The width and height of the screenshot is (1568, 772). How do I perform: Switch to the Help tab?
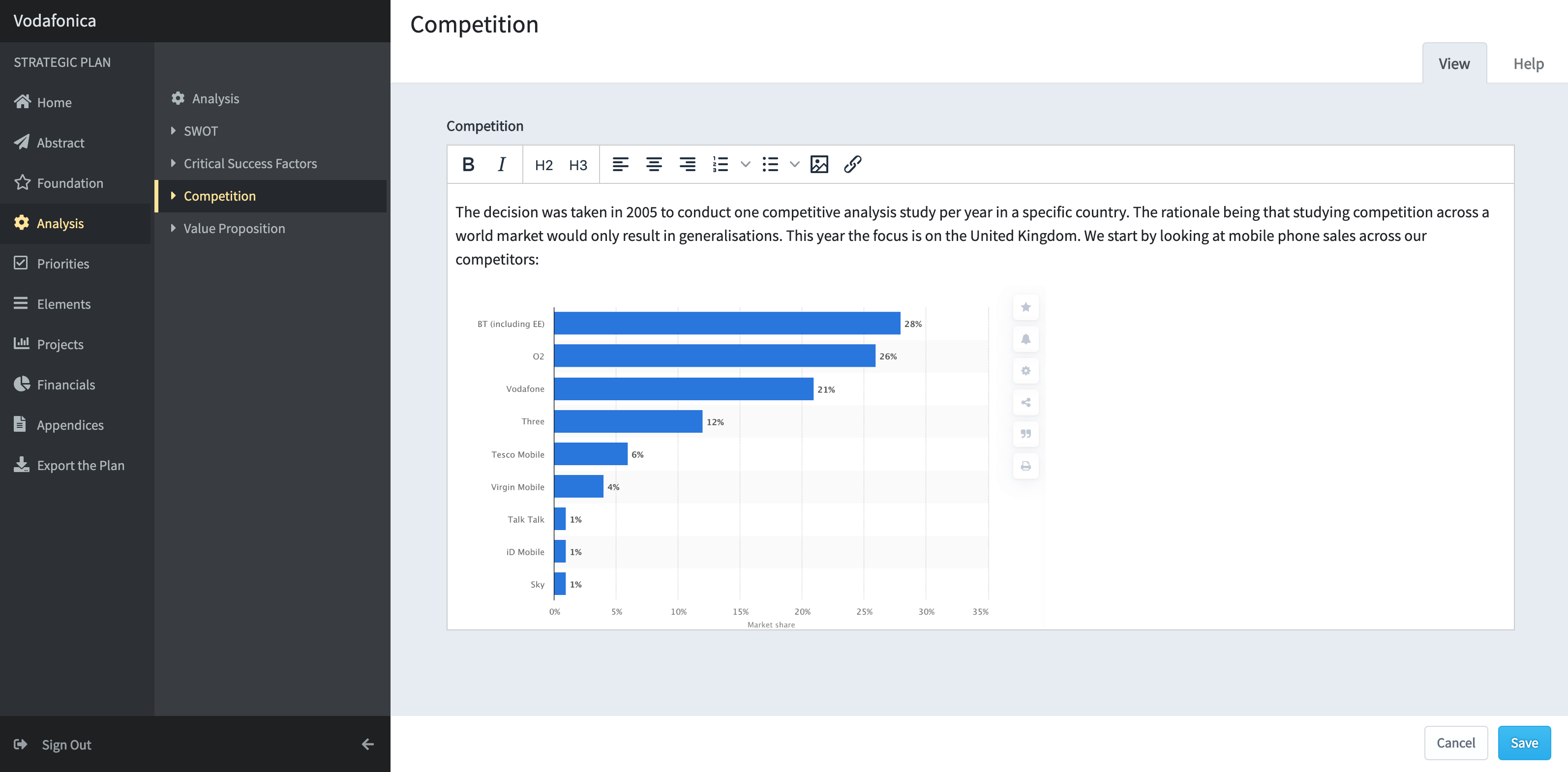(x=1529, y=63)
